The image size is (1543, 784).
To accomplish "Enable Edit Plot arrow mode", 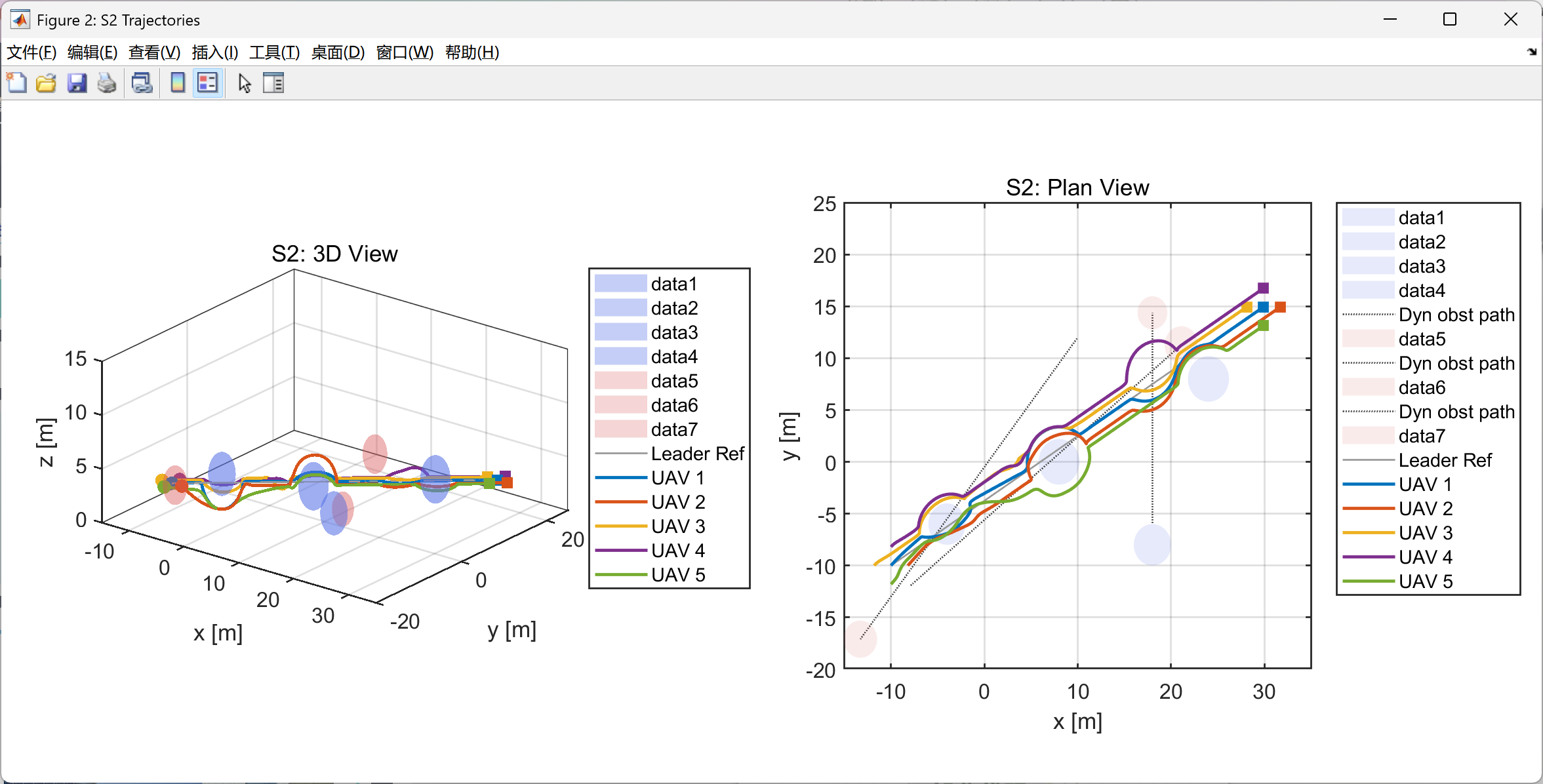I will tap(245, 83).
